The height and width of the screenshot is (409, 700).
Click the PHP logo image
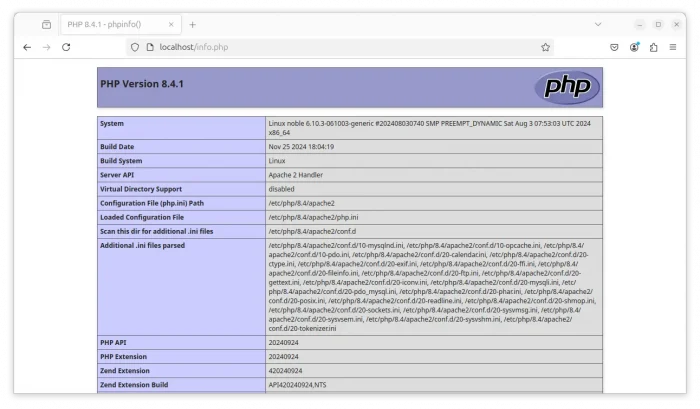567,87
